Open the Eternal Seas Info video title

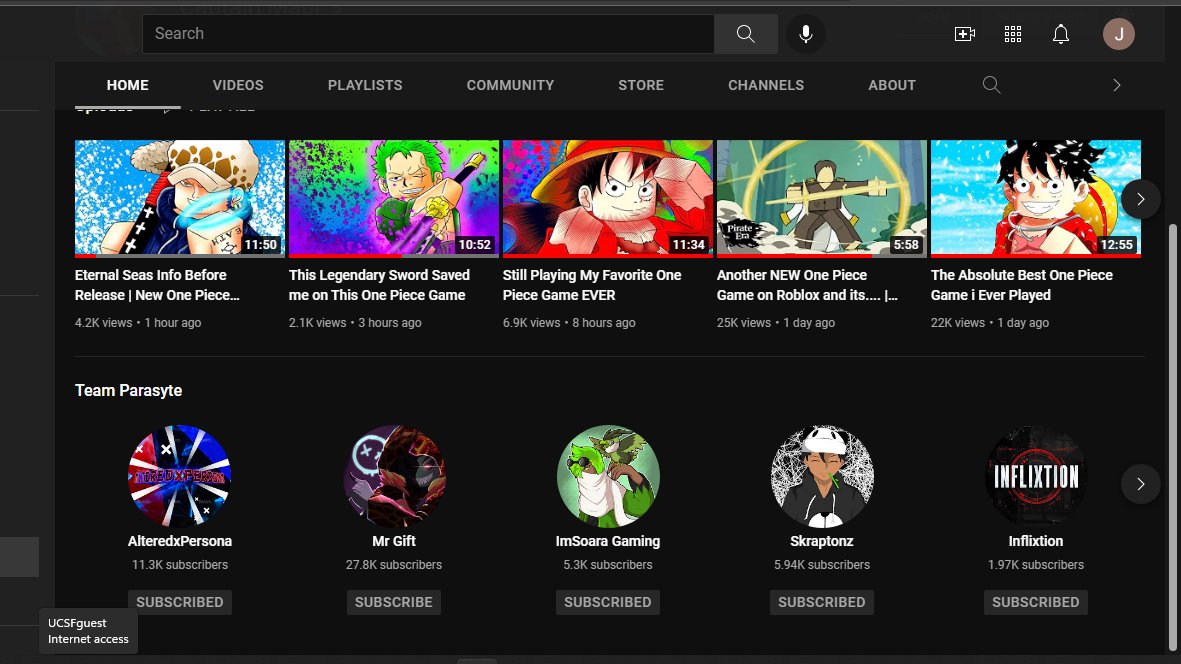157,285
